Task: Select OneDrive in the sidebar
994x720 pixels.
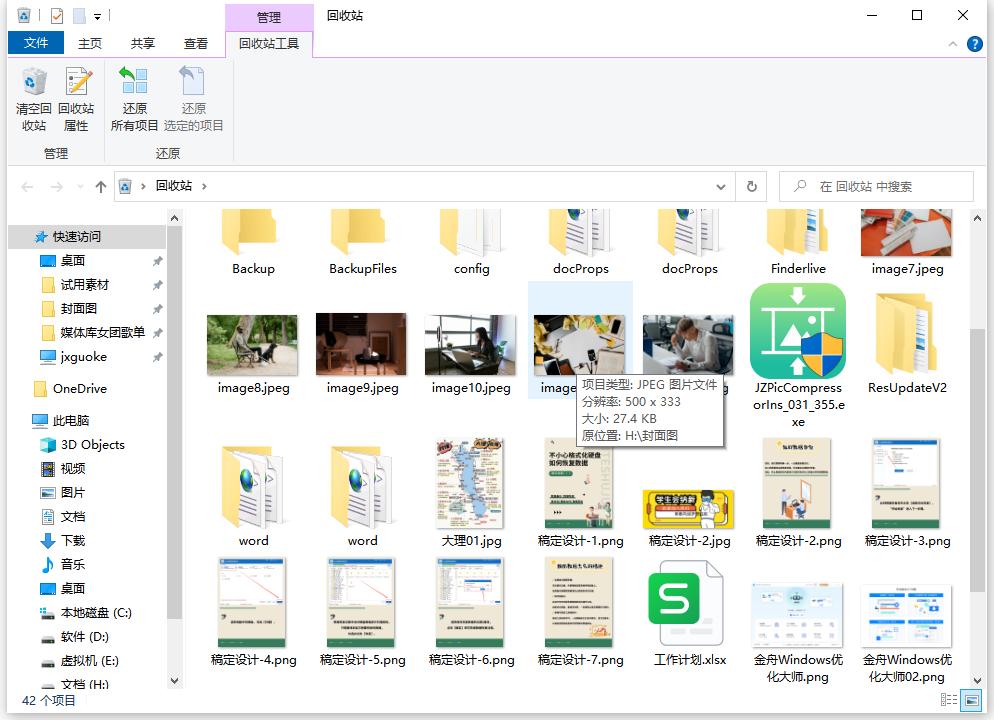Action: click(x=79, y=389)
